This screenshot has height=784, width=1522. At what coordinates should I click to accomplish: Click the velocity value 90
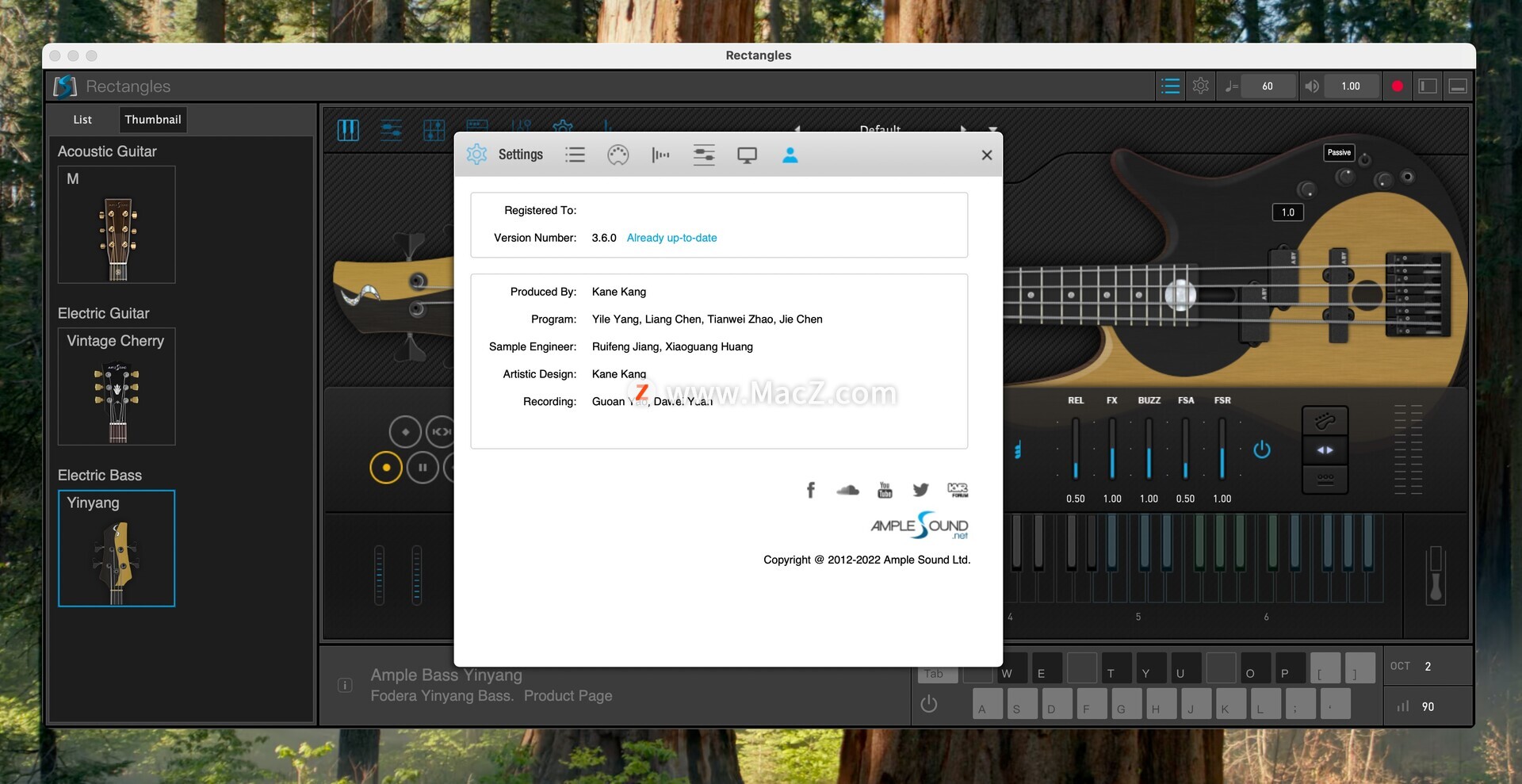point(1428,706)
